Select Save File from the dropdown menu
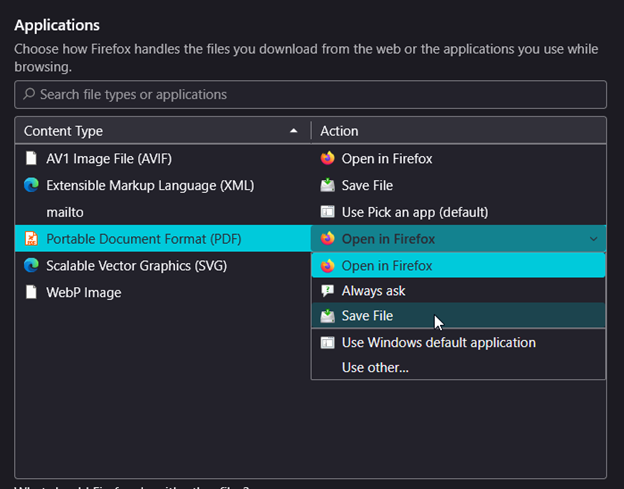 (458, 316)
